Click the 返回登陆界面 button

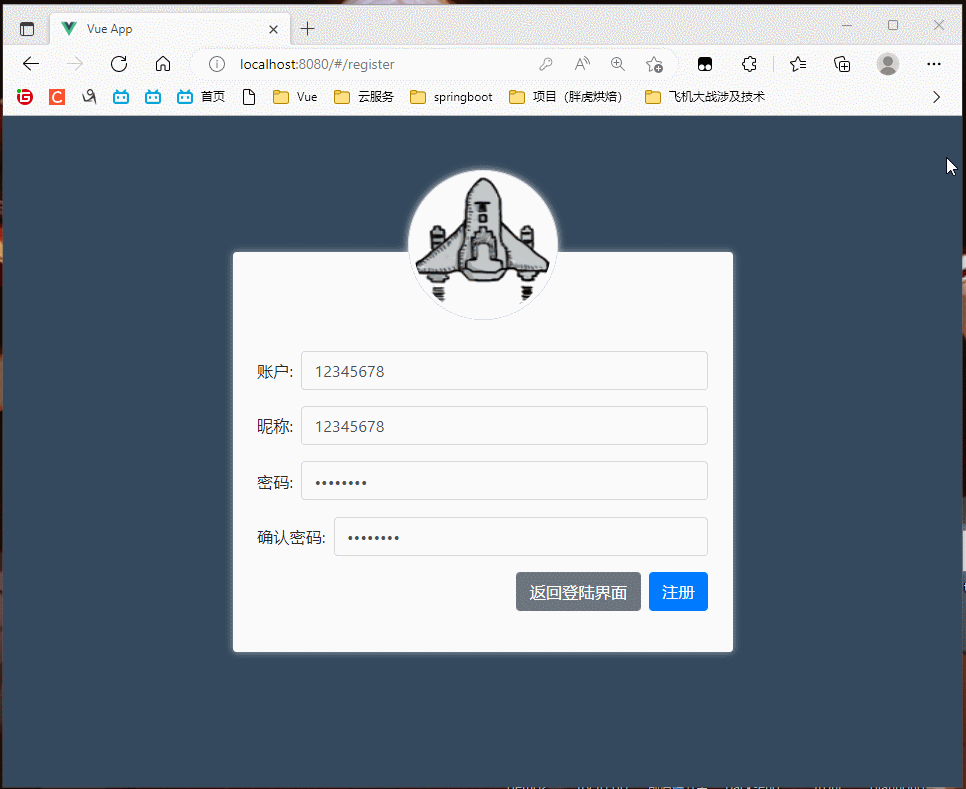point(578,592)
